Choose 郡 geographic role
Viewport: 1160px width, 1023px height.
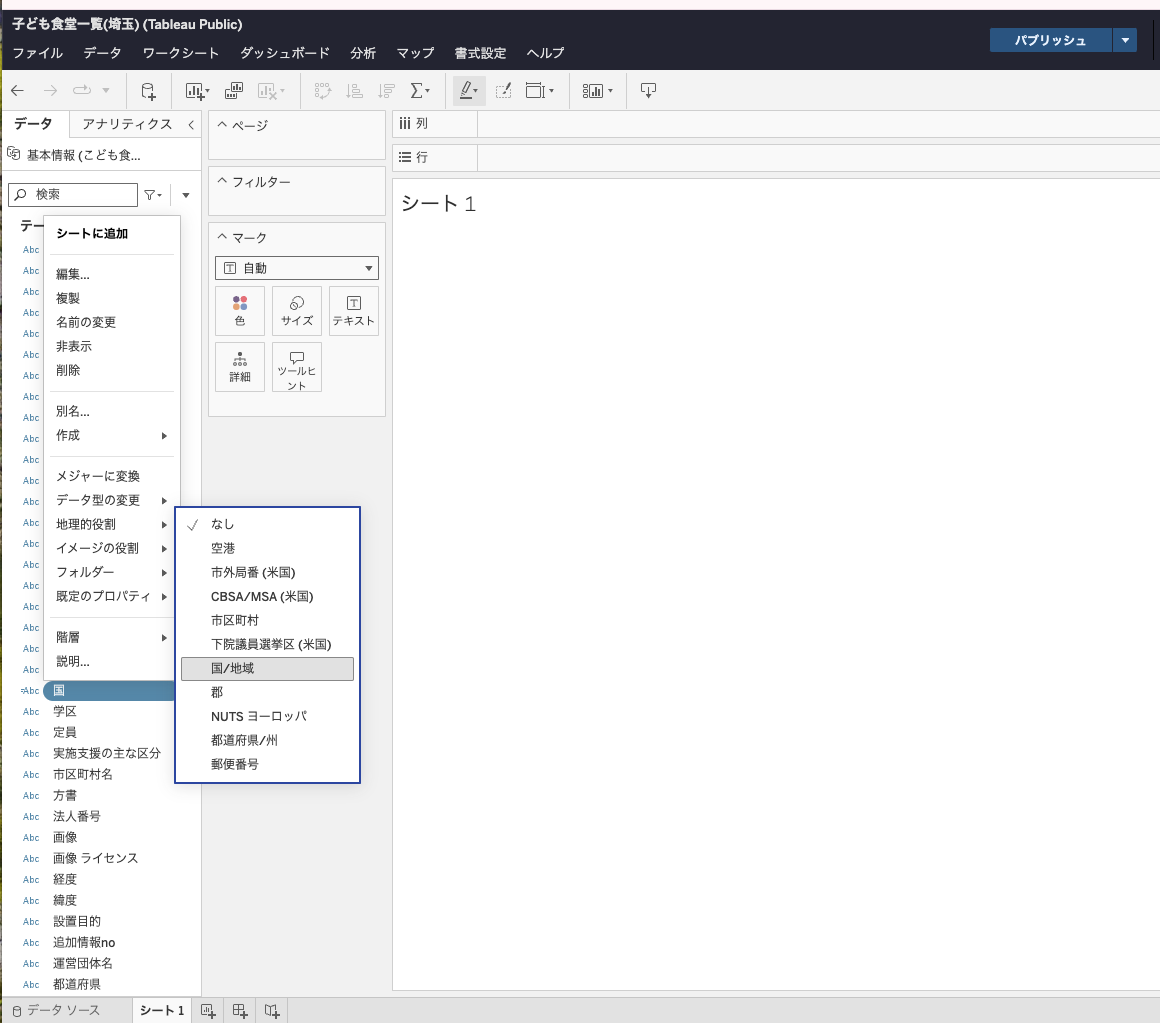coord(268,692)
